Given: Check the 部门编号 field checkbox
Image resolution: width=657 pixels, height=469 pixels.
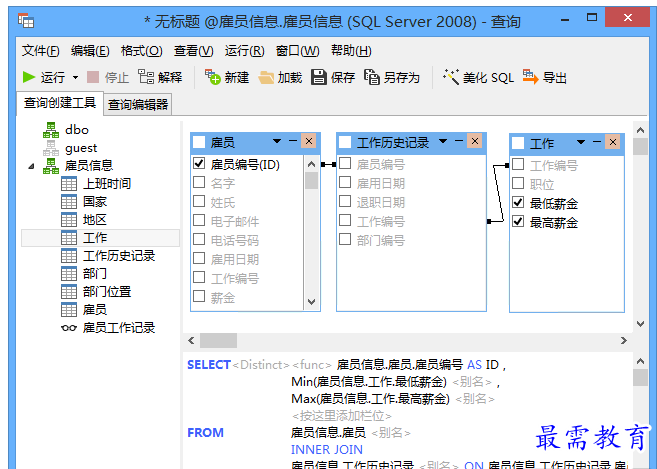Looking at the screenshot, I should 345,239.
